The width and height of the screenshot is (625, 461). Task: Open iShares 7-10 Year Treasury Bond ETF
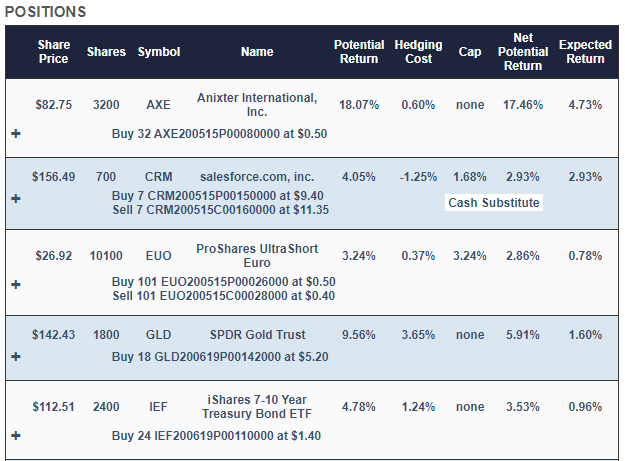tap(257, 407)
